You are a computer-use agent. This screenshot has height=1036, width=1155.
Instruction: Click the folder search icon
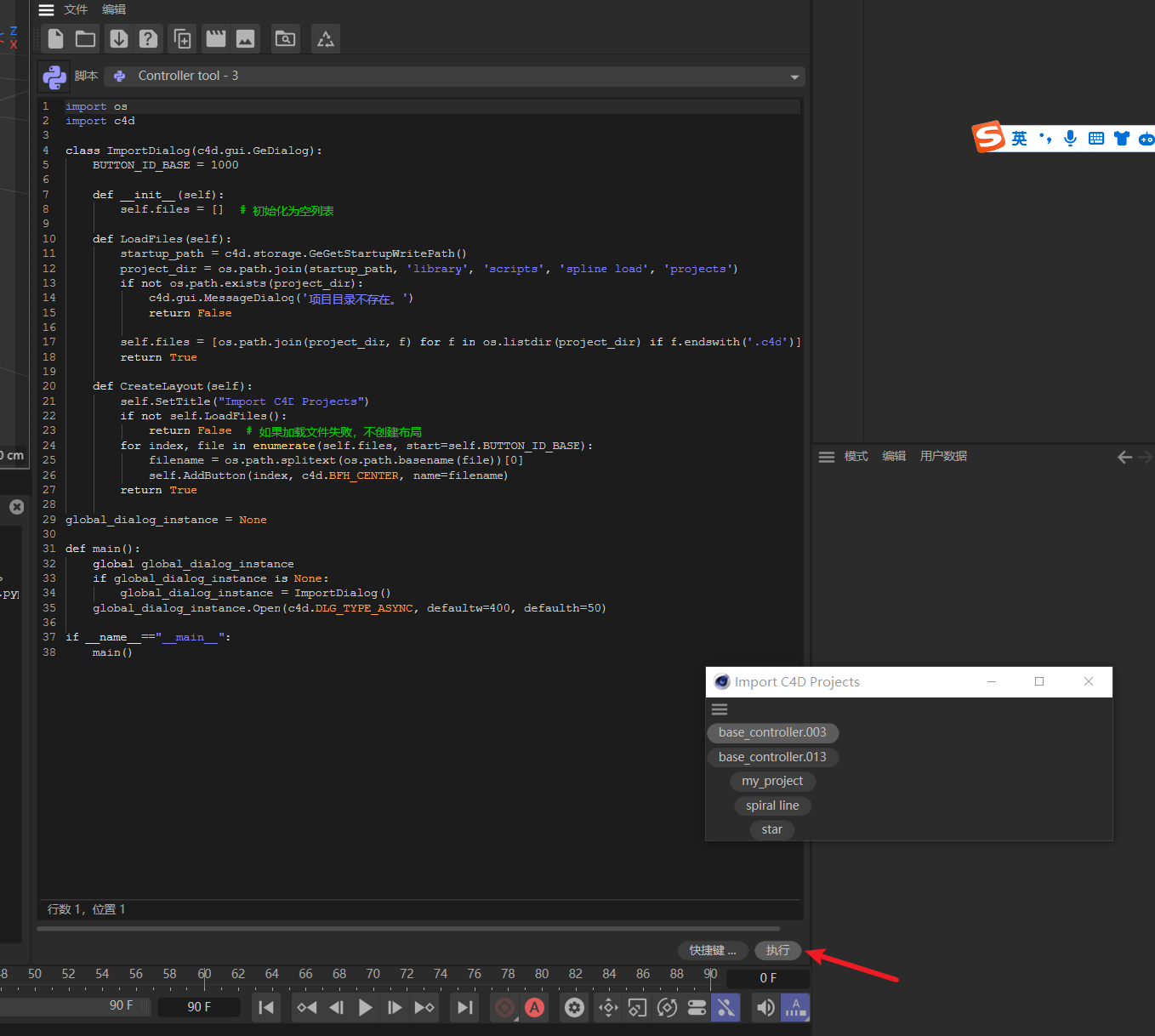coord(286,38)
